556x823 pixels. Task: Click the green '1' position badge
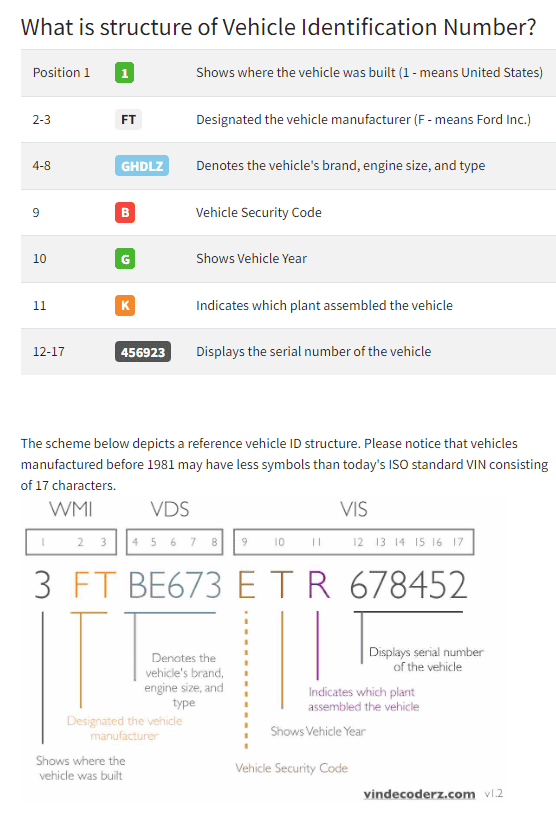tap(124, 72)
